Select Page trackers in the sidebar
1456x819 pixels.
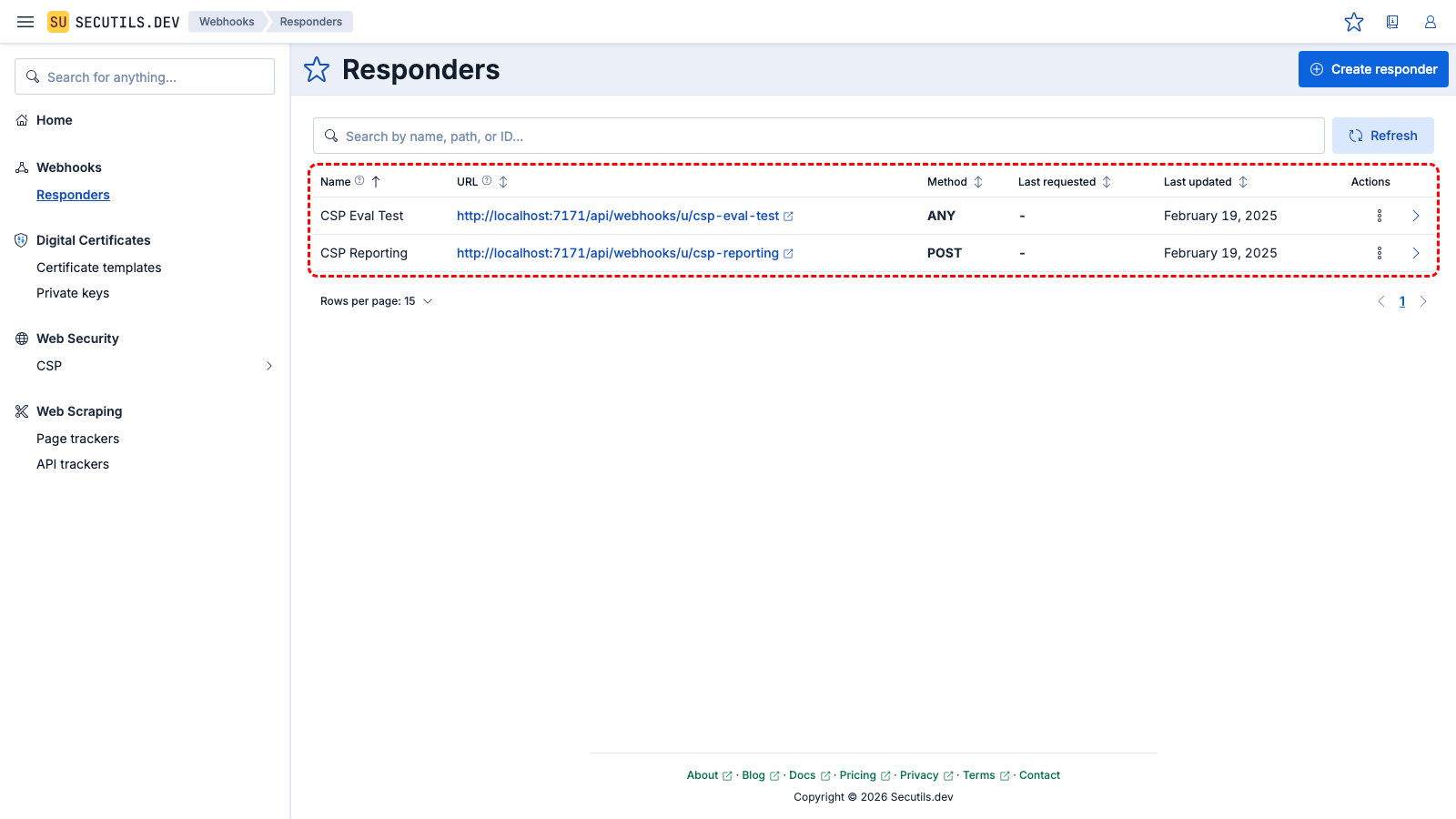point(78,439)
